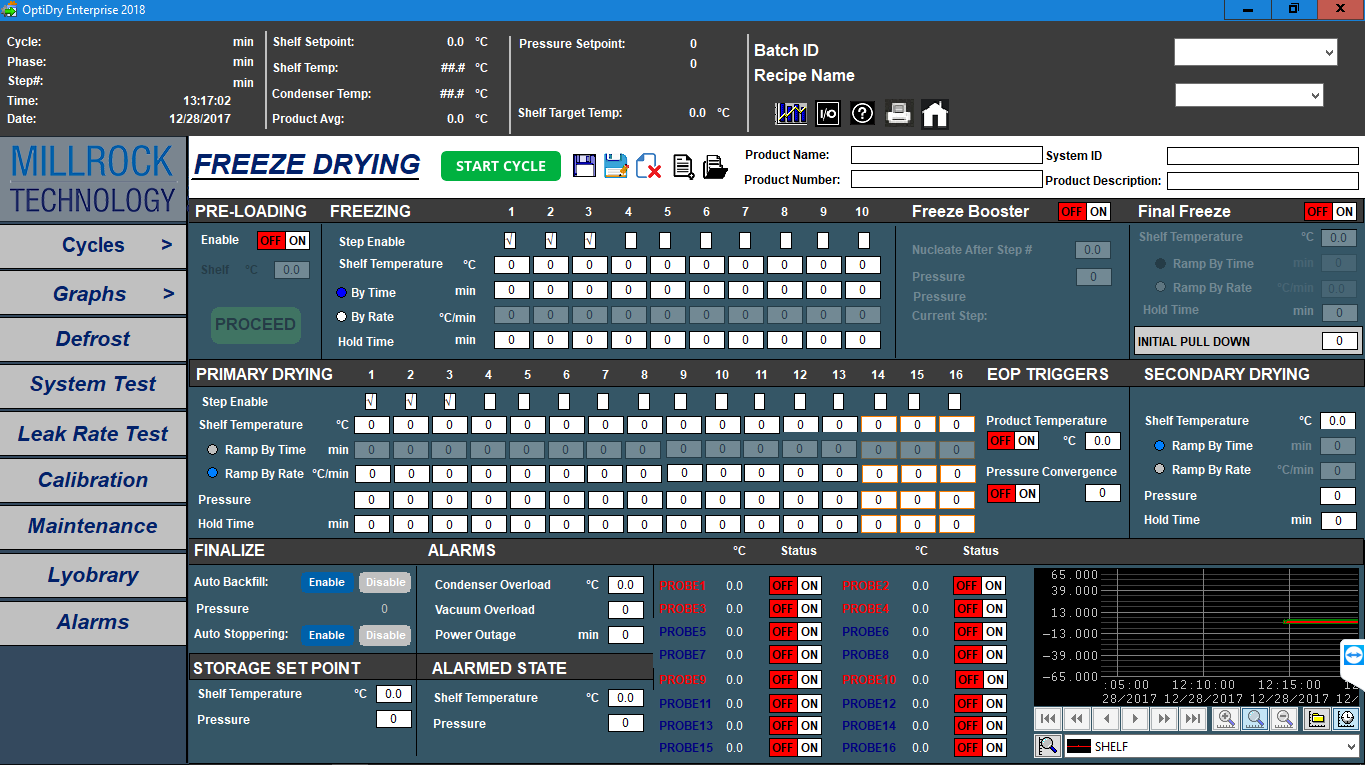Click Auto Backfill Enable button
The image size is (1365, 765).
point(327,582)
